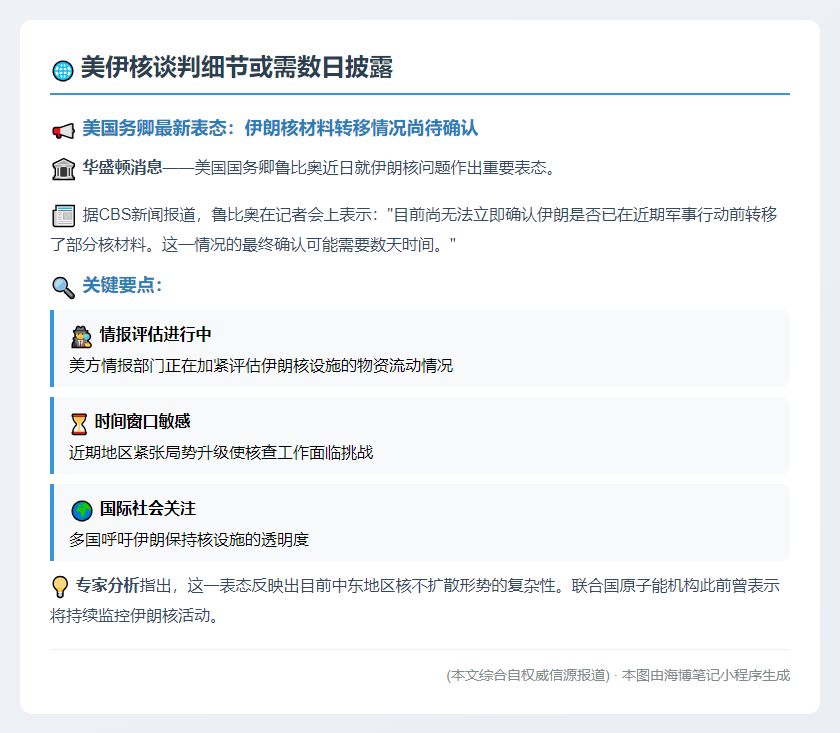Click the footer note (本文综合自权威信源报道)
This screenshot has width=840, height=733.
coord(528,675)
